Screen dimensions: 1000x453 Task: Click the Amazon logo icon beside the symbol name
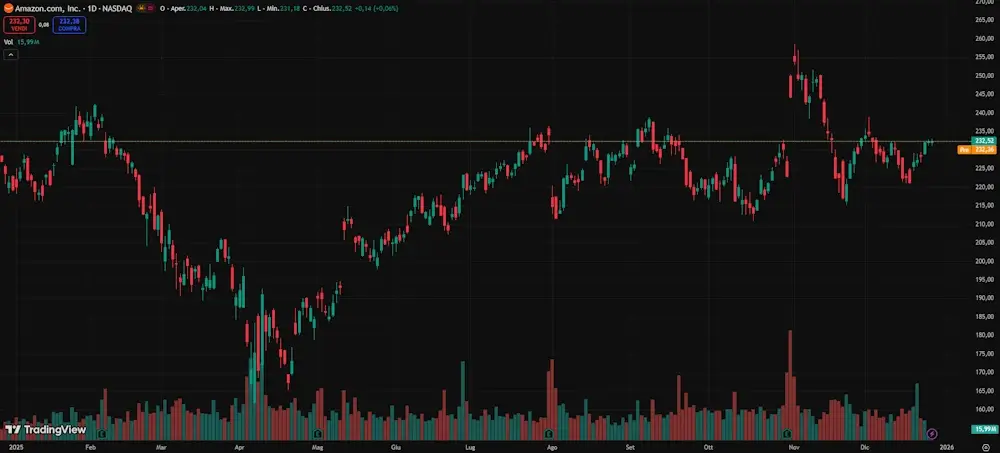(x=8, y=8)
